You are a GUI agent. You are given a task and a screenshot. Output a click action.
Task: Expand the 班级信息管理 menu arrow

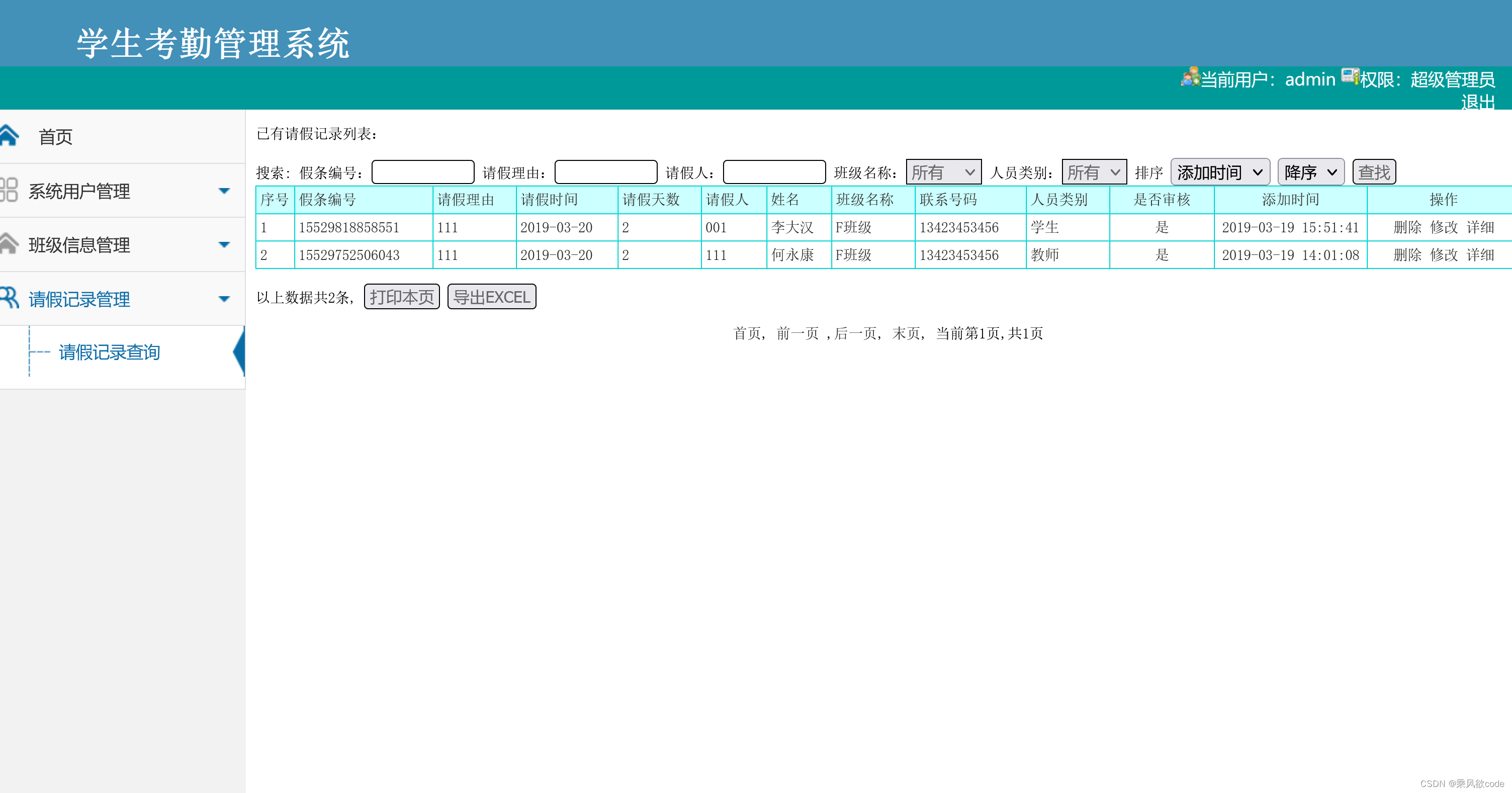224,245
